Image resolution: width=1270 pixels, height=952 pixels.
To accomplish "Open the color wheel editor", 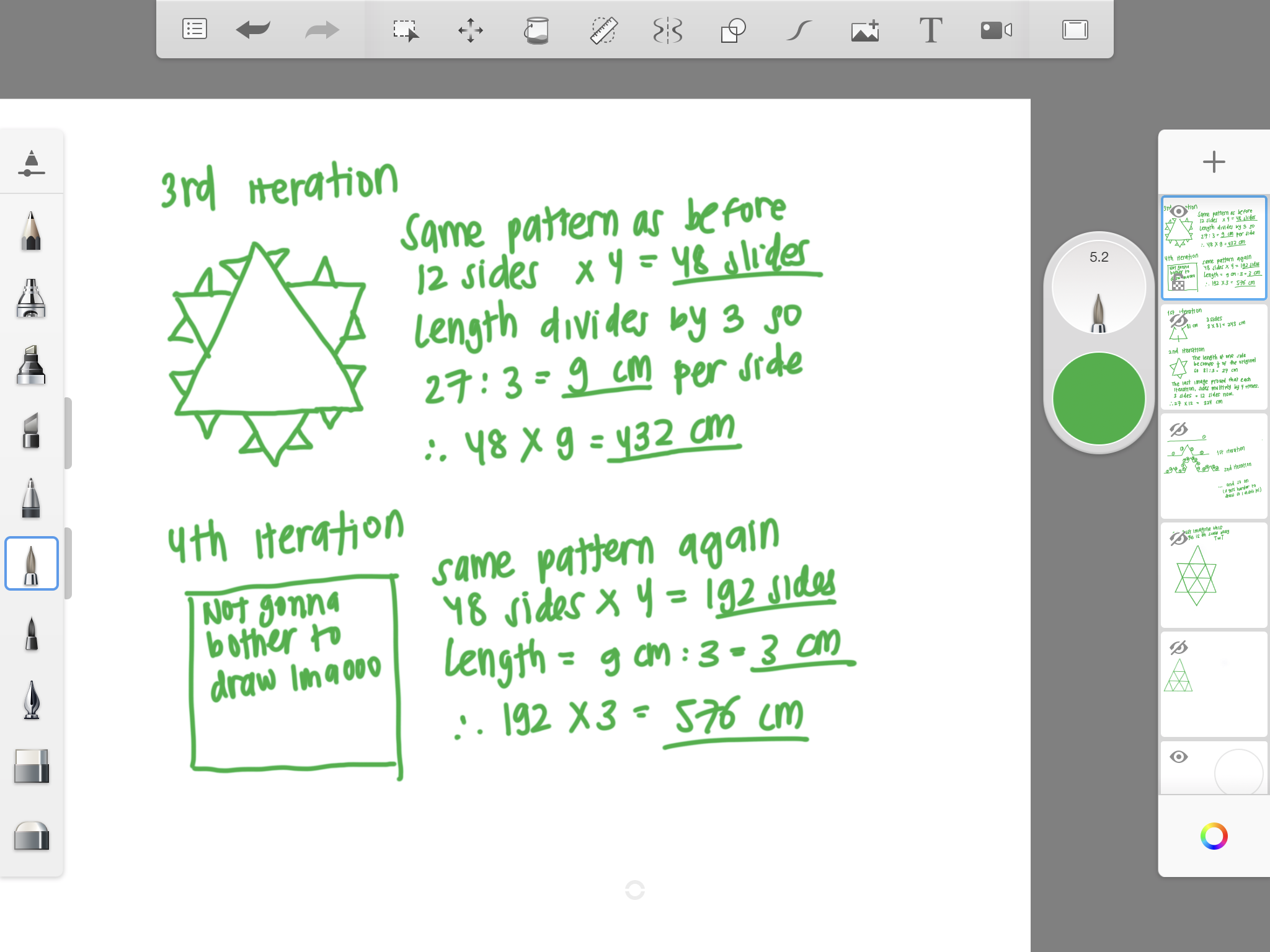I will point(1214,836).
